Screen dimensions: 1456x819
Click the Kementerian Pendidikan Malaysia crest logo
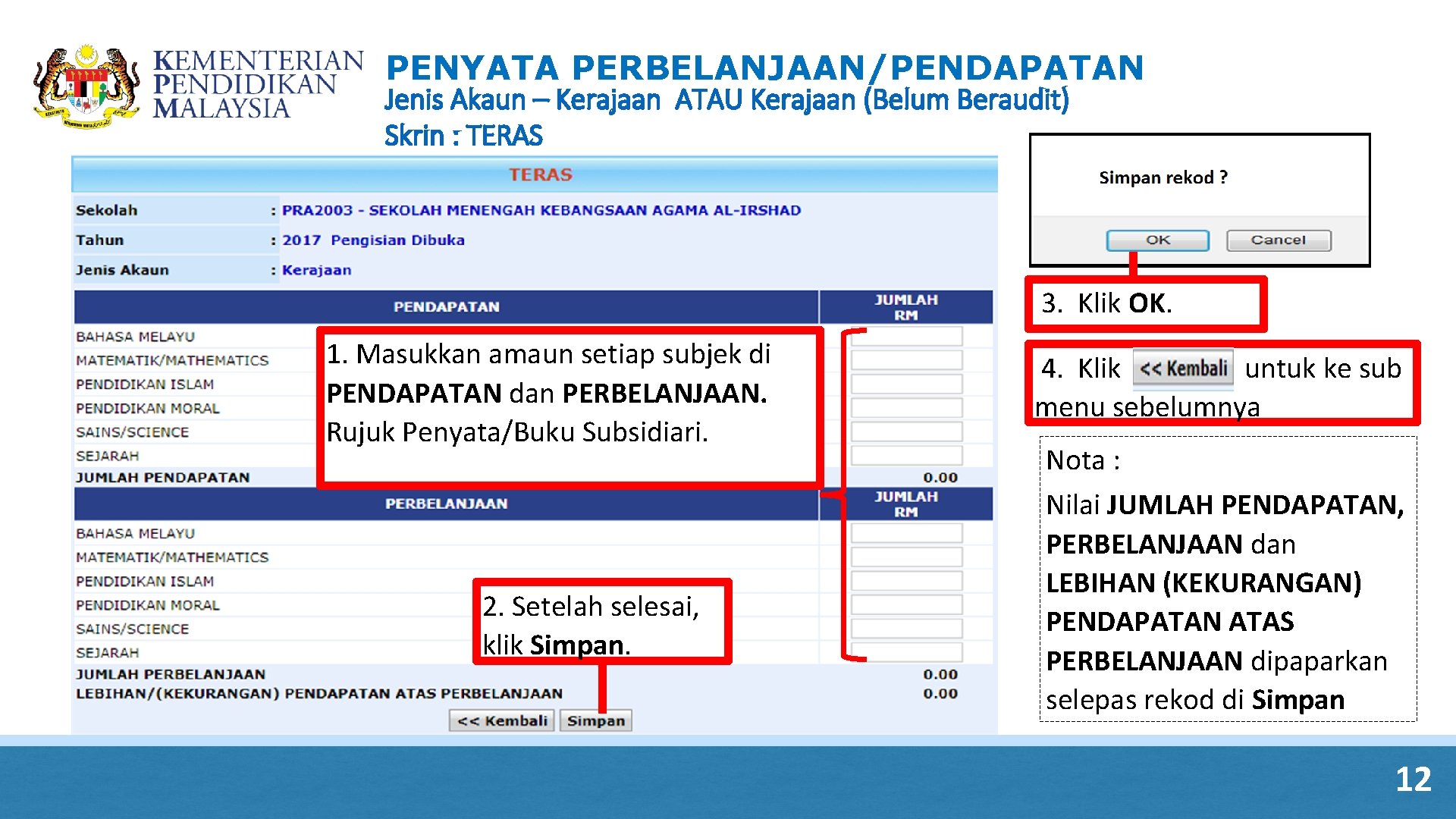coord(86,86)
